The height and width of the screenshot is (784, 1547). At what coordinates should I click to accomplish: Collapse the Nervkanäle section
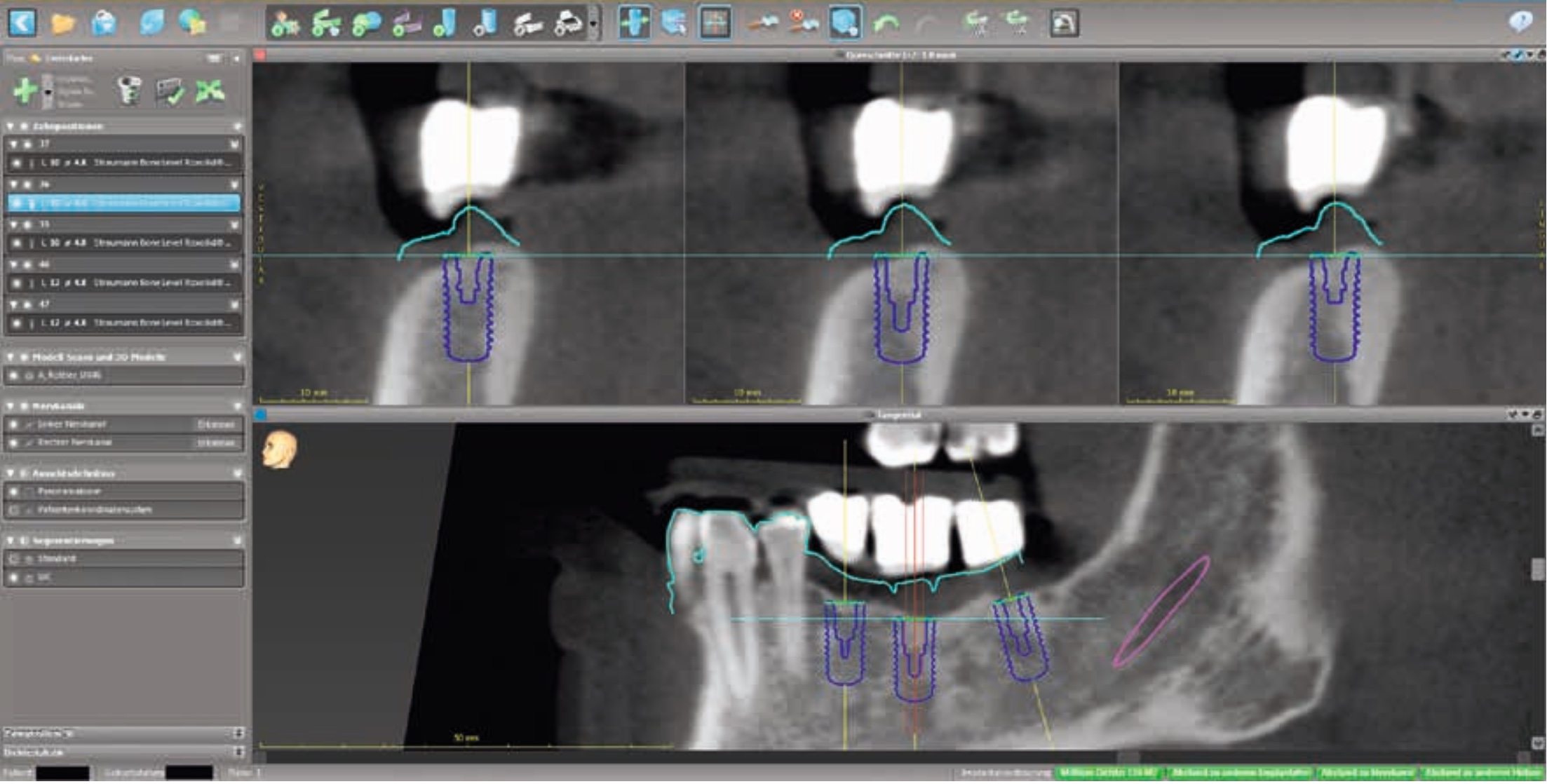coord(11,406)
